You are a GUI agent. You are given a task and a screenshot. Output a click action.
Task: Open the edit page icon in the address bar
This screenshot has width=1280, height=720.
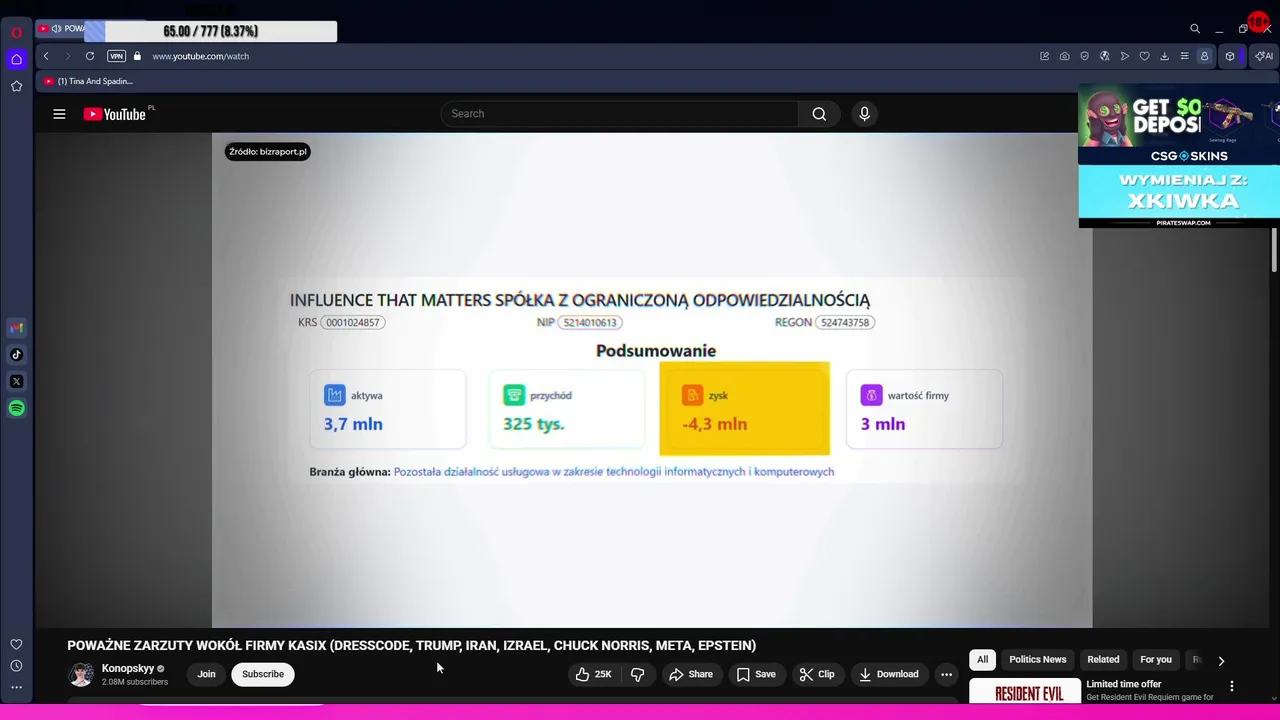tap(1045, 56)
